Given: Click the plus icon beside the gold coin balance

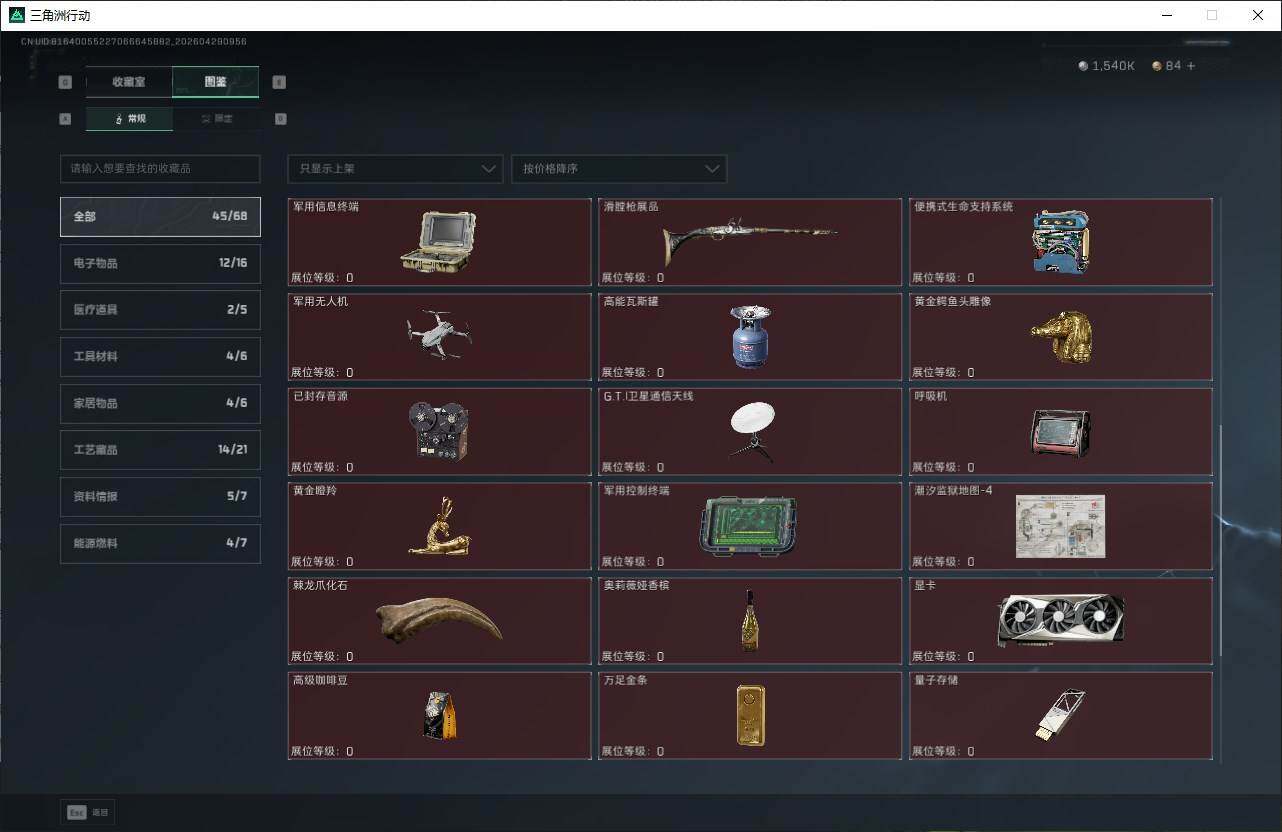Looking at the screenshot, I should coord(1189,65).
